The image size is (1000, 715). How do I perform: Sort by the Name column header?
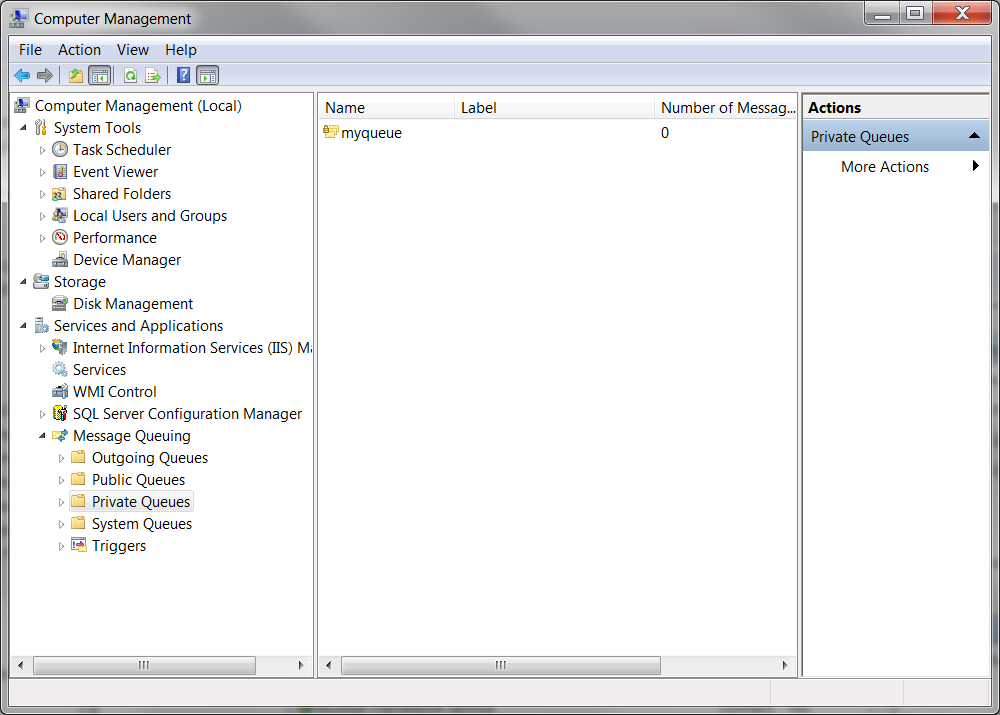point(386,108)
